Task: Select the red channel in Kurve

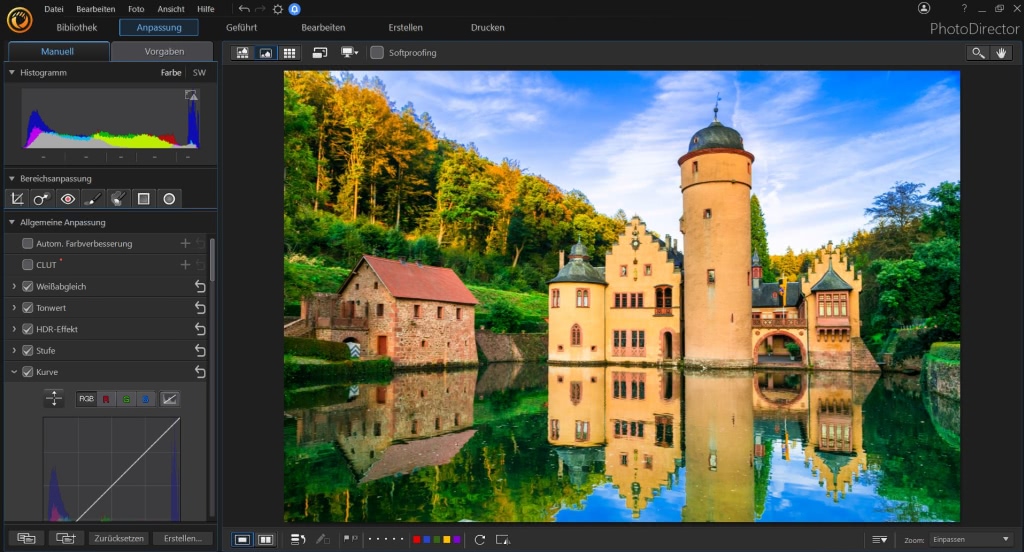Action: pos(105,399)
